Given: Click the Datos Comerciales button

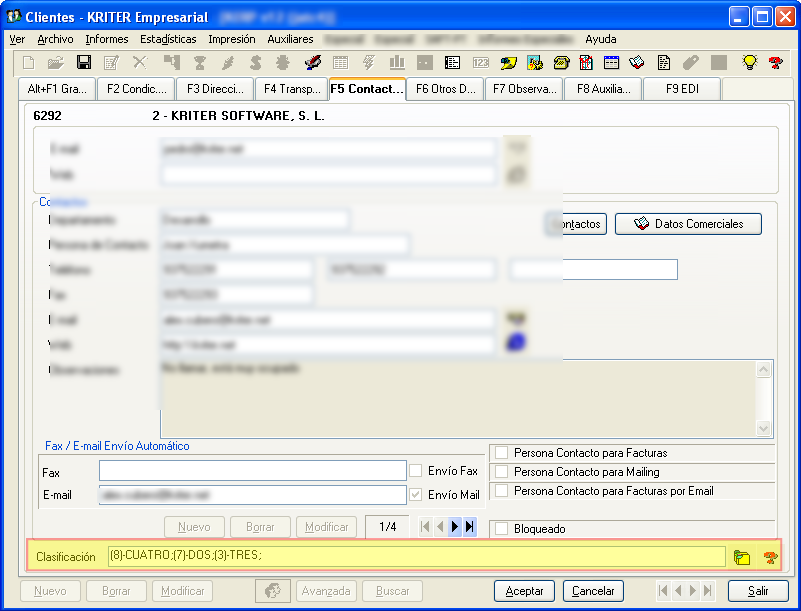Looking at the screenshot, I should (x=688, y=224).
